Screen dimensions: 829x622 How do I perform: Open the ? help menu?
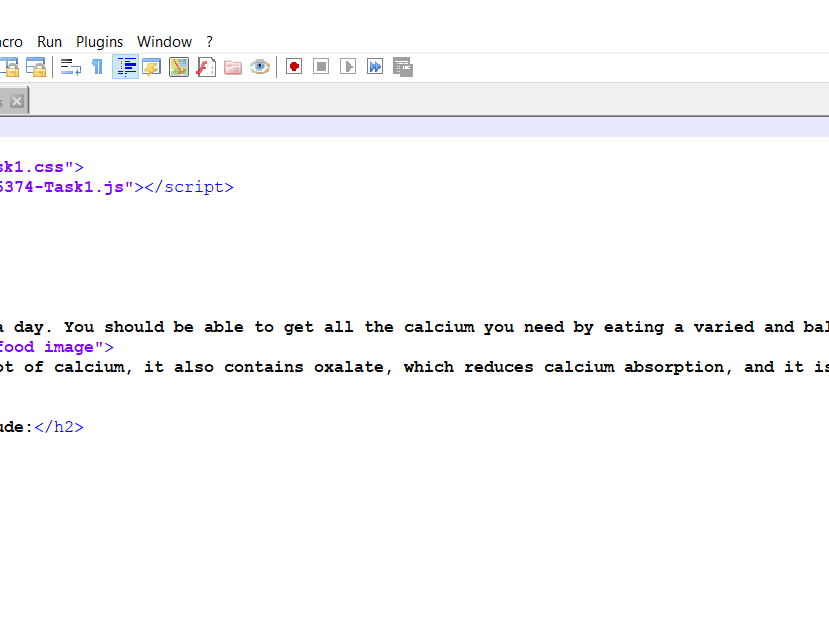pyautogui.click(x=209, y=42)
